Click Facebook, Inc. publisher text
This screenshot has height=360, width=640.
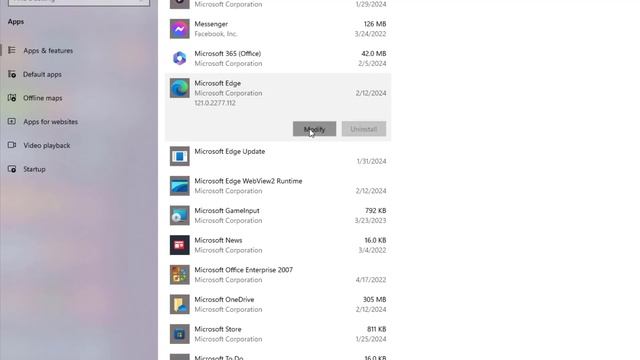(x=216, y=34)
